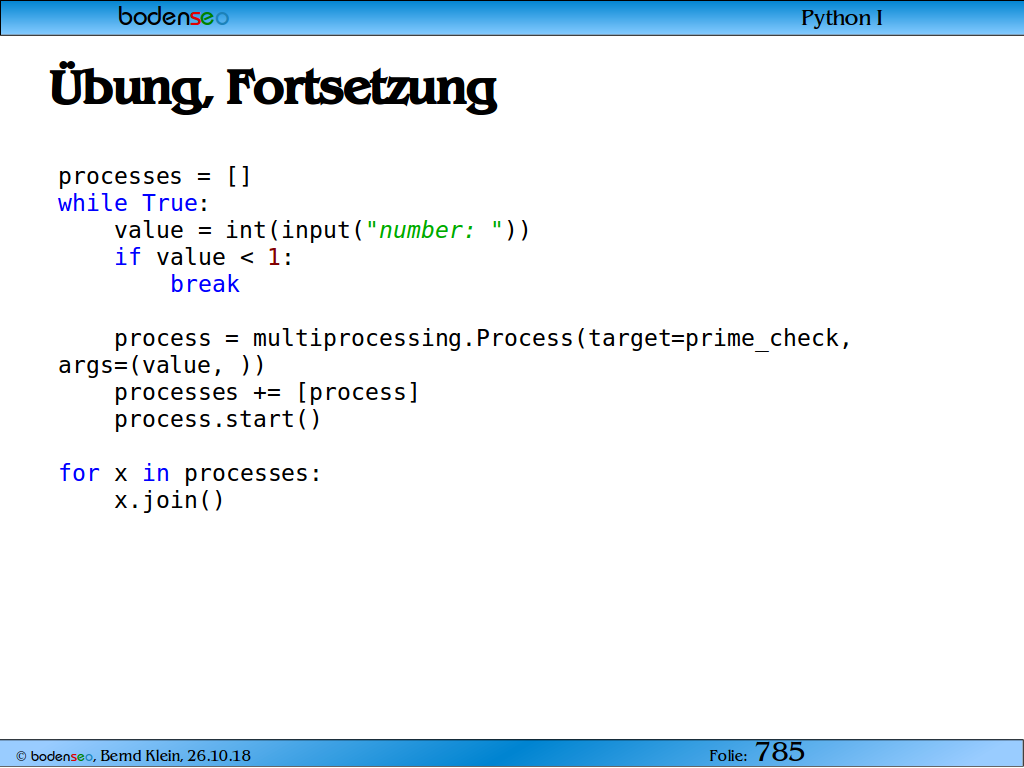Image resolution: width=1024 pixels, height=768 pixels.
Task: Click the green string "number: "
Action: [x=434, y=231]
